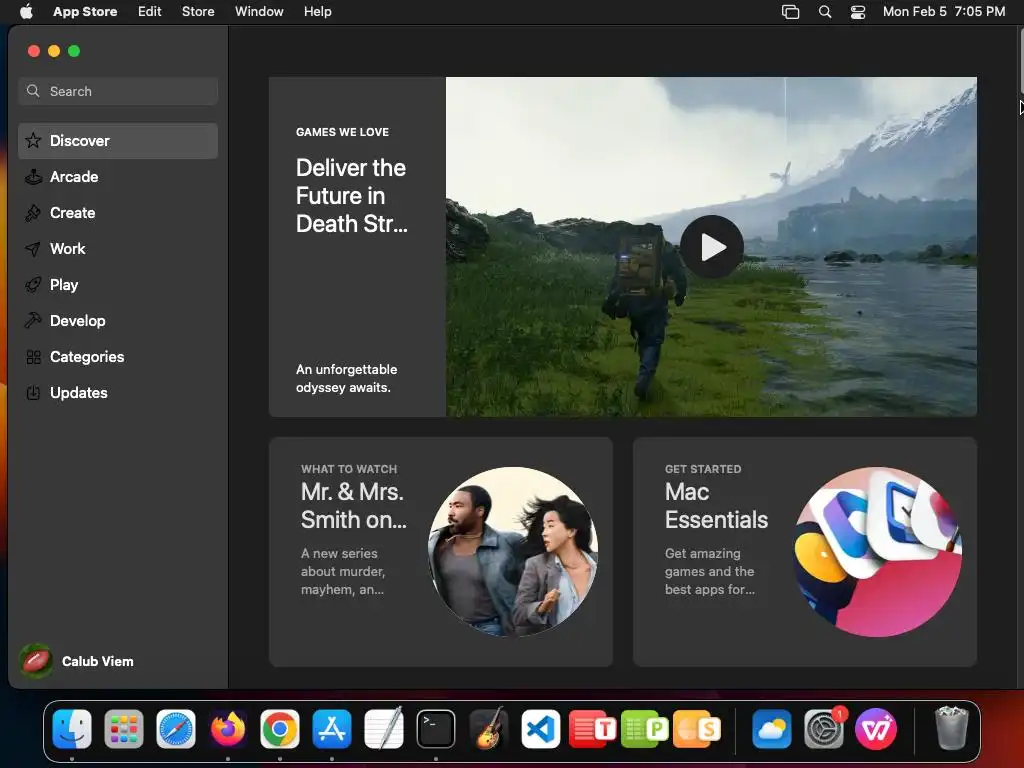Screen dimensions: 1024x768
Task: Launch Firefox from the Dock
Action: [x=228, y=729]
